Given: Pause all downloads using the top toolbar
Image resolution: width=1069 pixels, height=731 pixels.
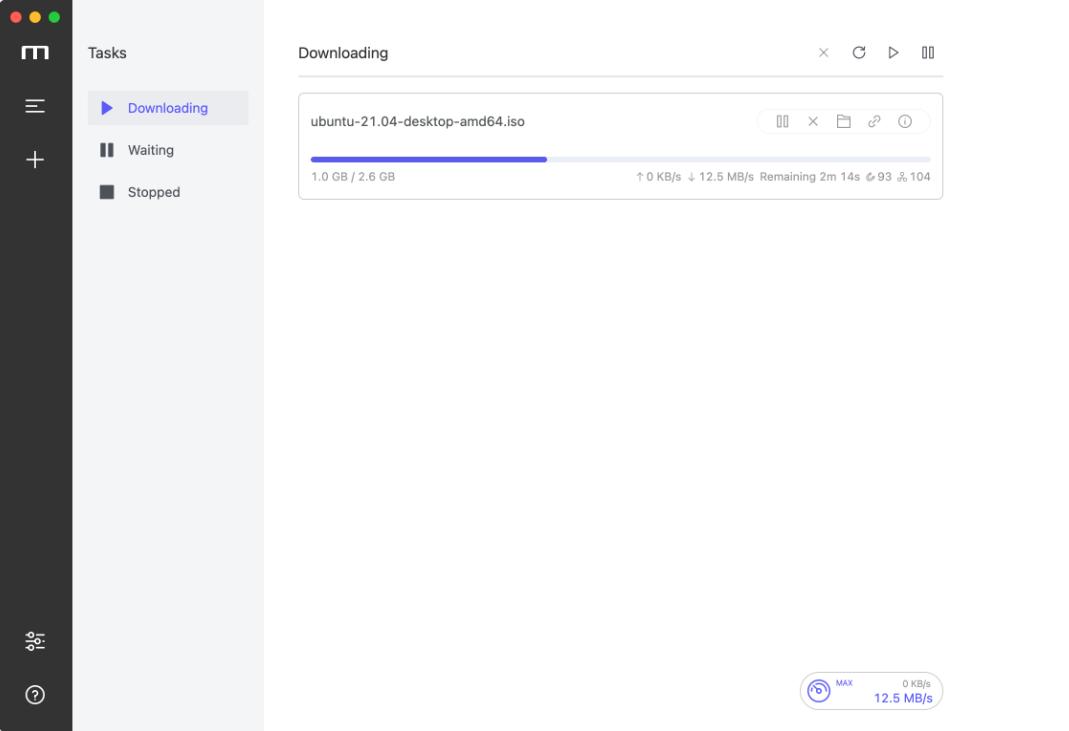Looking at the screenshot, I should [927, 53].
